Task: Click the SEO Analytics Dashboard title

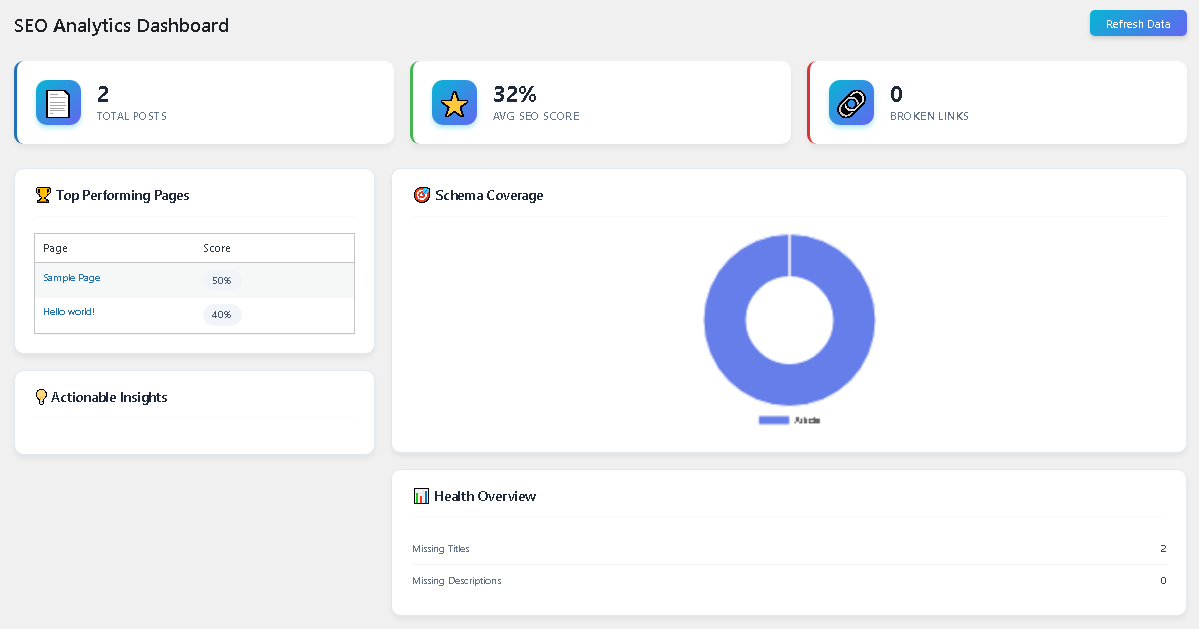Action: click(x=121, y=25)
